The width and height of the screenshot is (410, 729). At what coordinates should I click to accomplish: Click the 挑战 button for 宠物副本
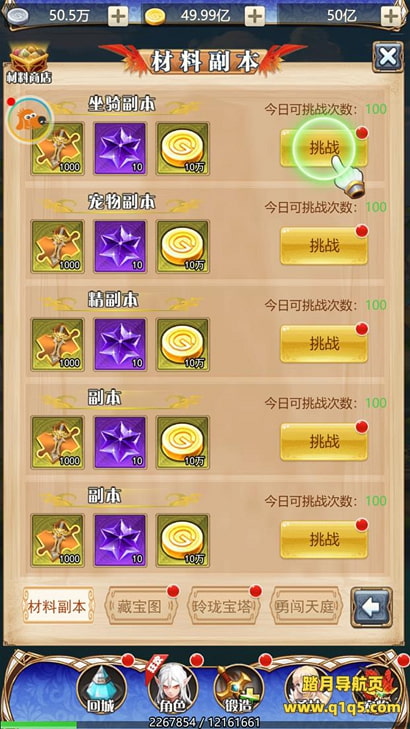coord(324,246)
